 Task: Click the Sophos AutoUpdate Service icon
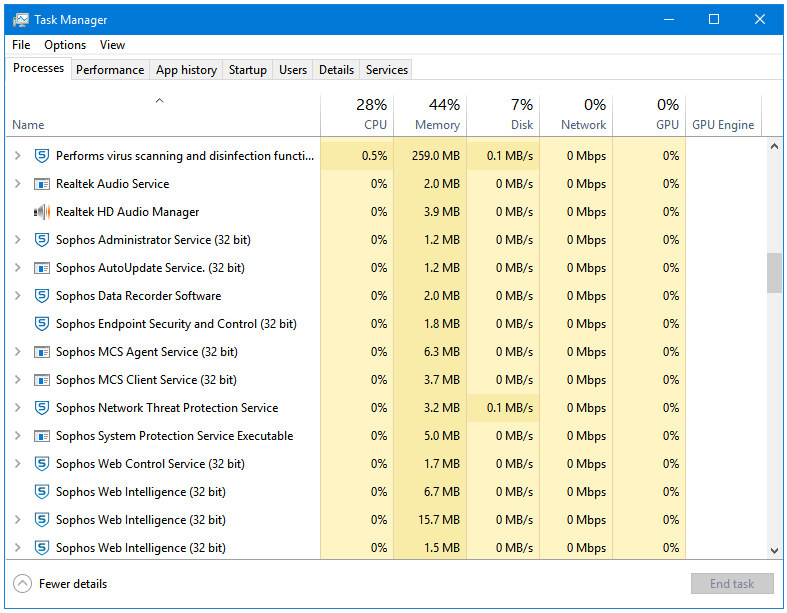42,268
